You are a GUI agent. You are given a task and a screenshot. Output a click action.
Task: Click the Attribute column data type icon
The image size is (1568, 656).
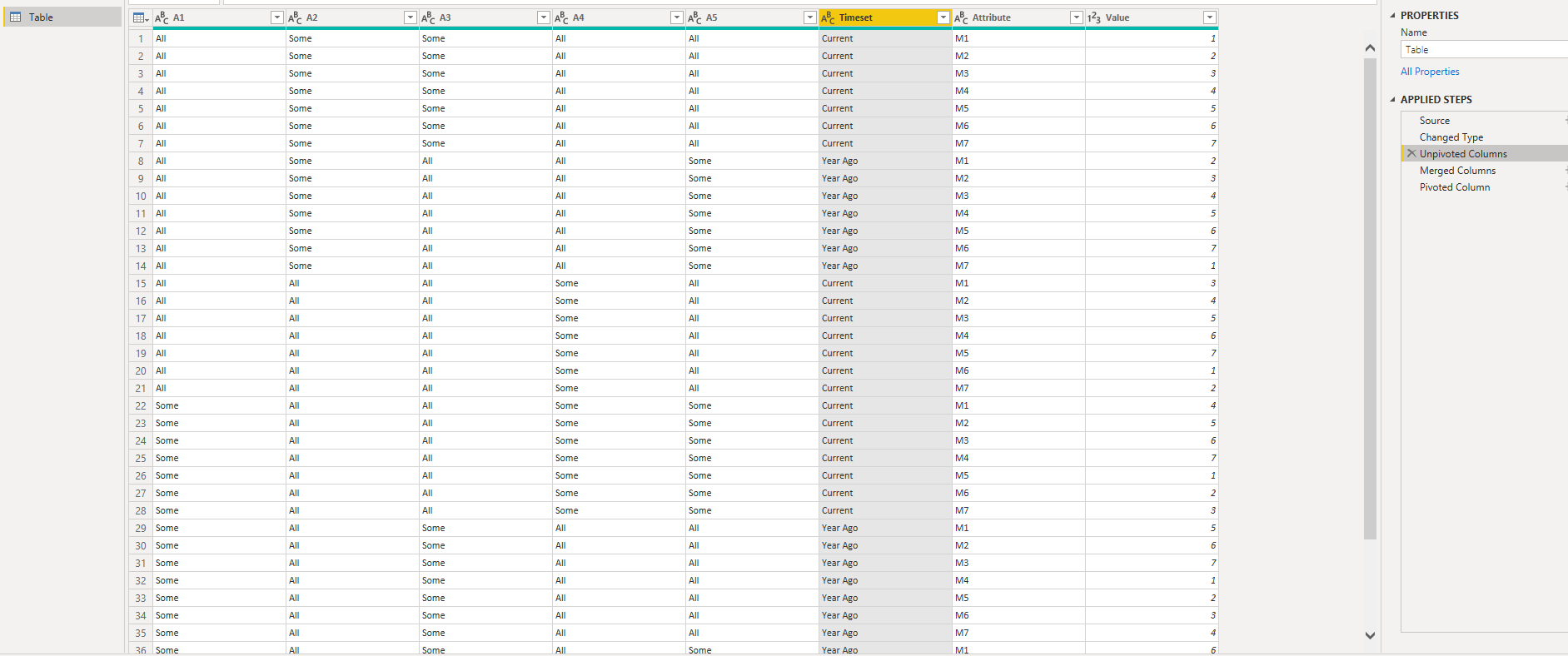click(961, 17)
